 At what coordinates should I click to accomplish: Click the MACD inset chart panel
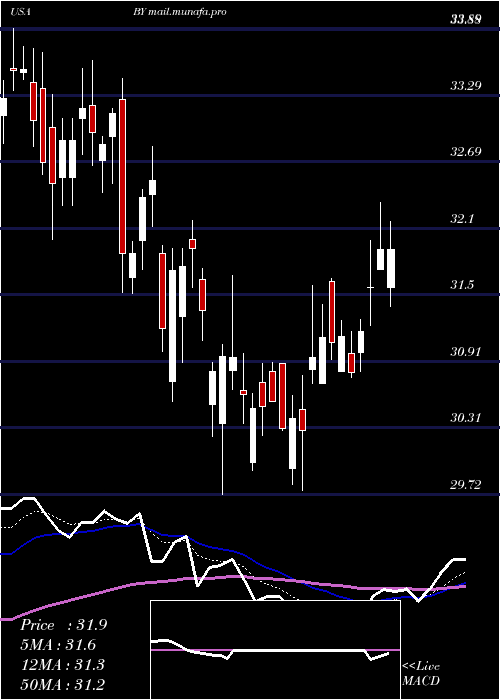click(x=275, y=650)
